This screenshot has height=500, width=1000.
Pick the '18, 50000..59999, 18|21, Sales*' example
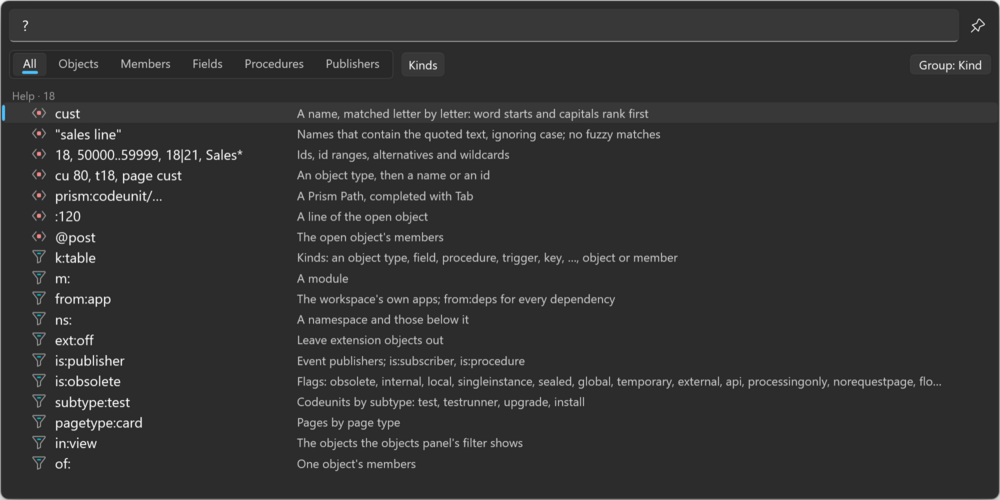tap(149, 154)
